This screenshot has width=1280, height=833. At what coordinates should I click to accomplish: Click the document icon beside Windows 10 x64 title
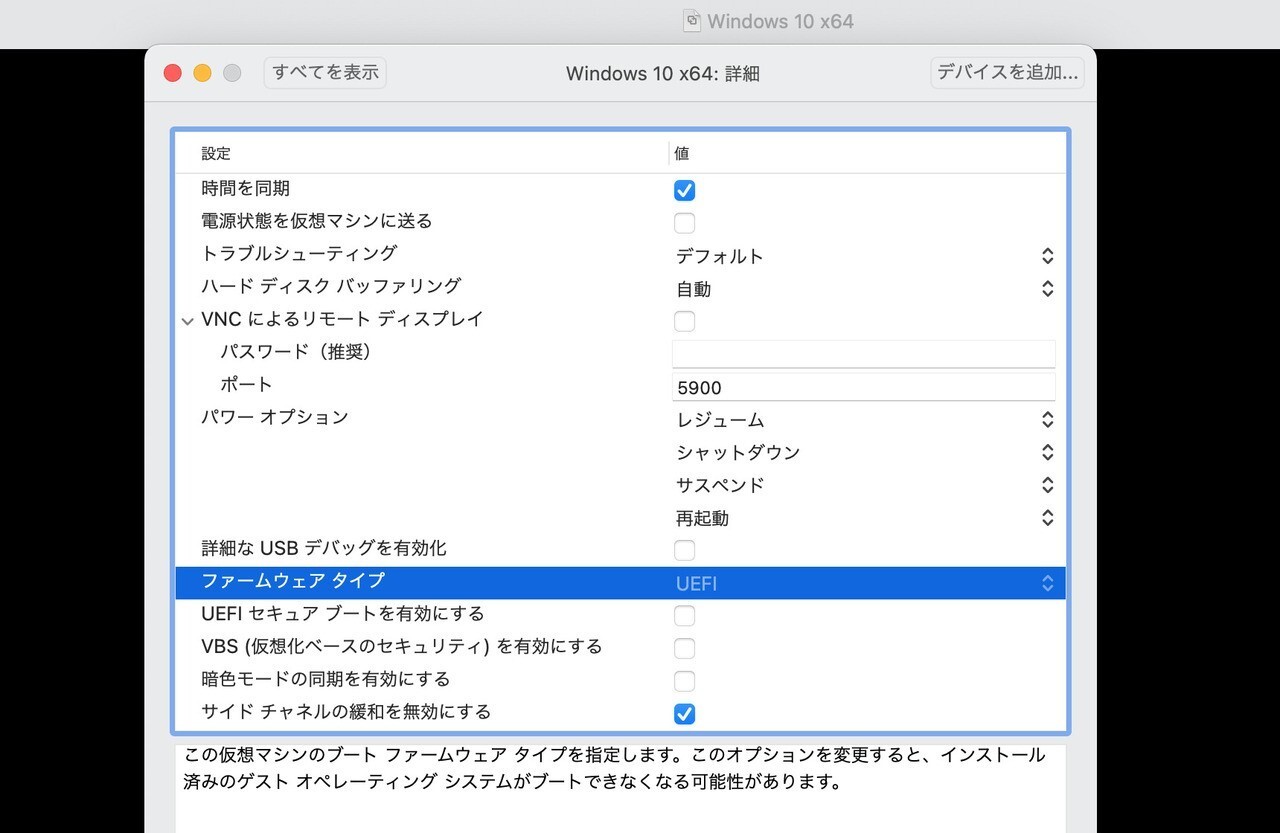click(692, 21)
